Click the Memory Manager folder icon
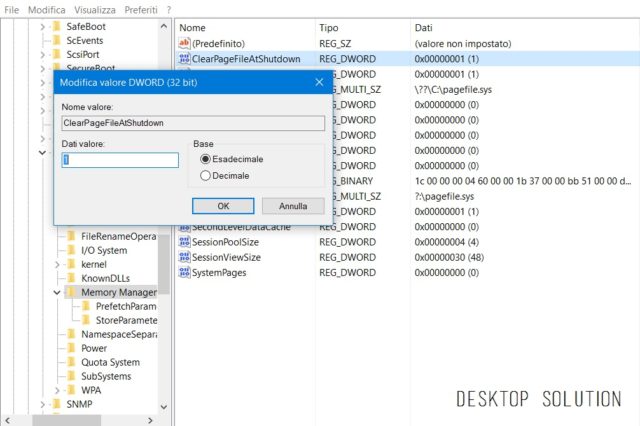This screenshot has height=426, width=640. [71, 292]
